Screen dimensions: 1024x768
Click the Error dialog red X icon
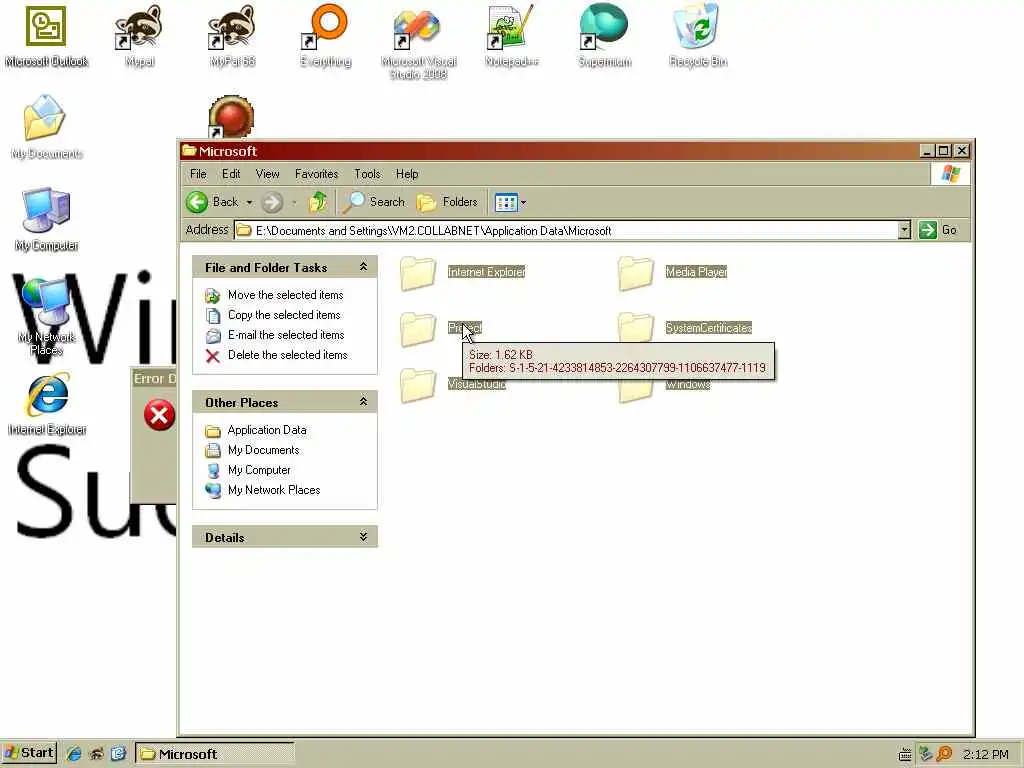[x=159, y=415]
